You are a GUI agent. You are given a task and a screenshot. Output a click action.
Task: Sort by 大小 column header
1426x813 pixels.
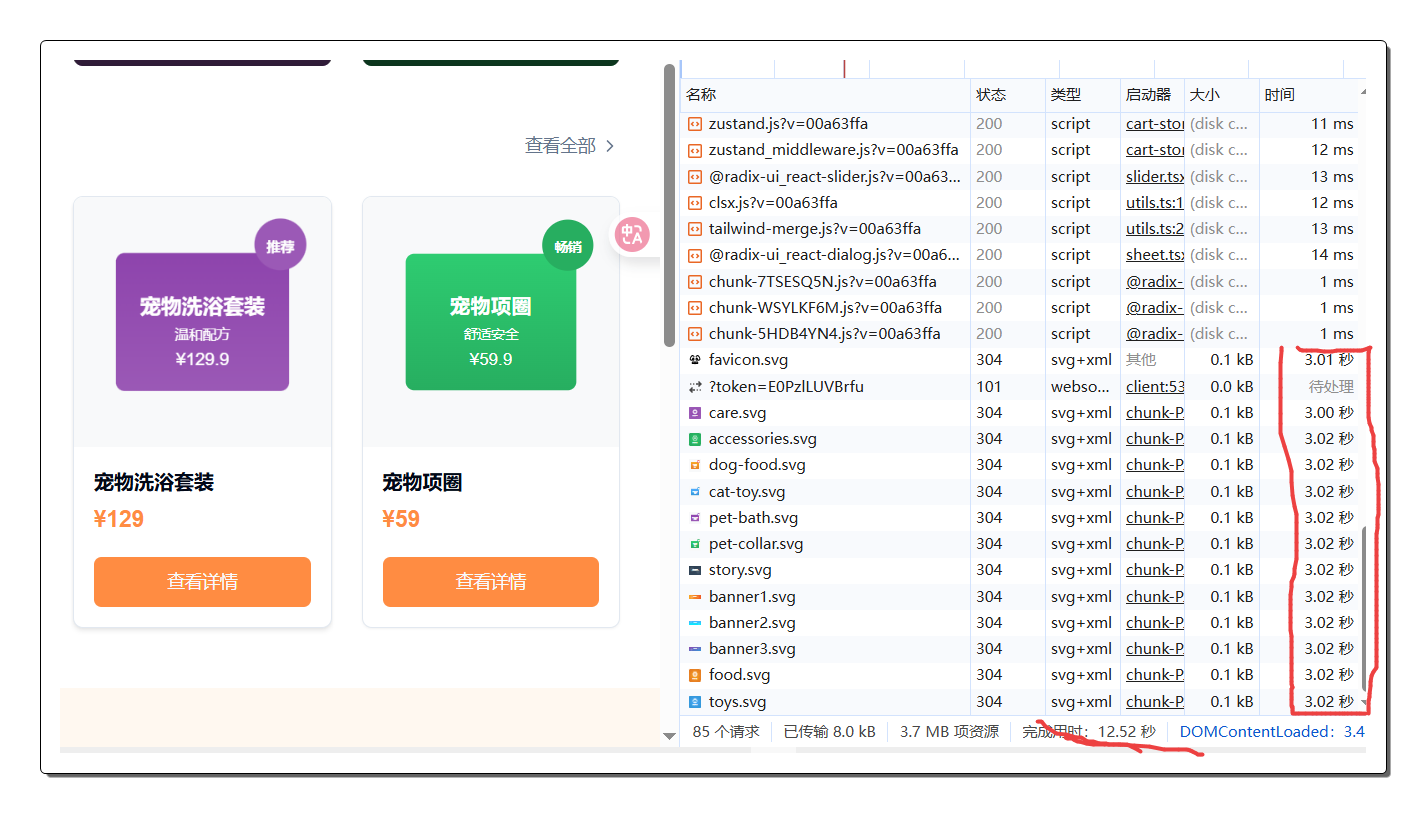[1222, 95]
